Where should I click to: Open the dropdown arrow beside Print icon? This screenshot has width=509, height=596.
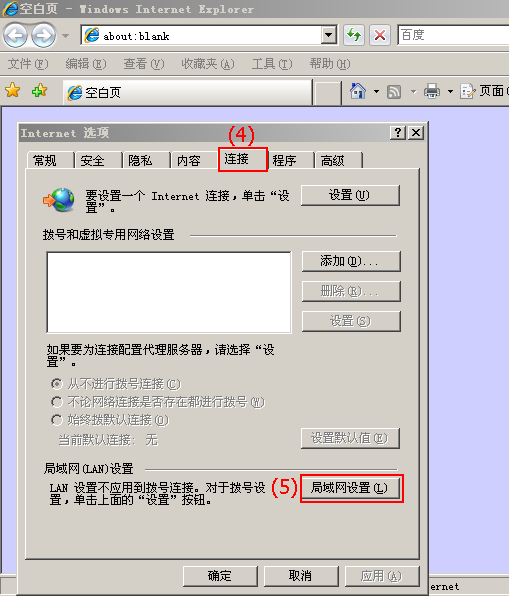pos(450,91)
